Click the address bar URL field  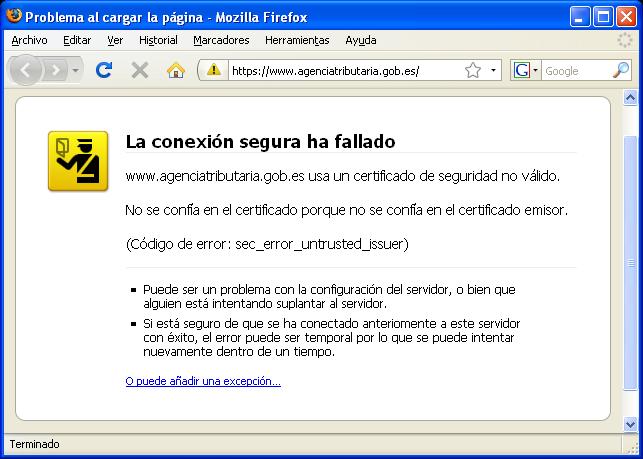point(340,70)
